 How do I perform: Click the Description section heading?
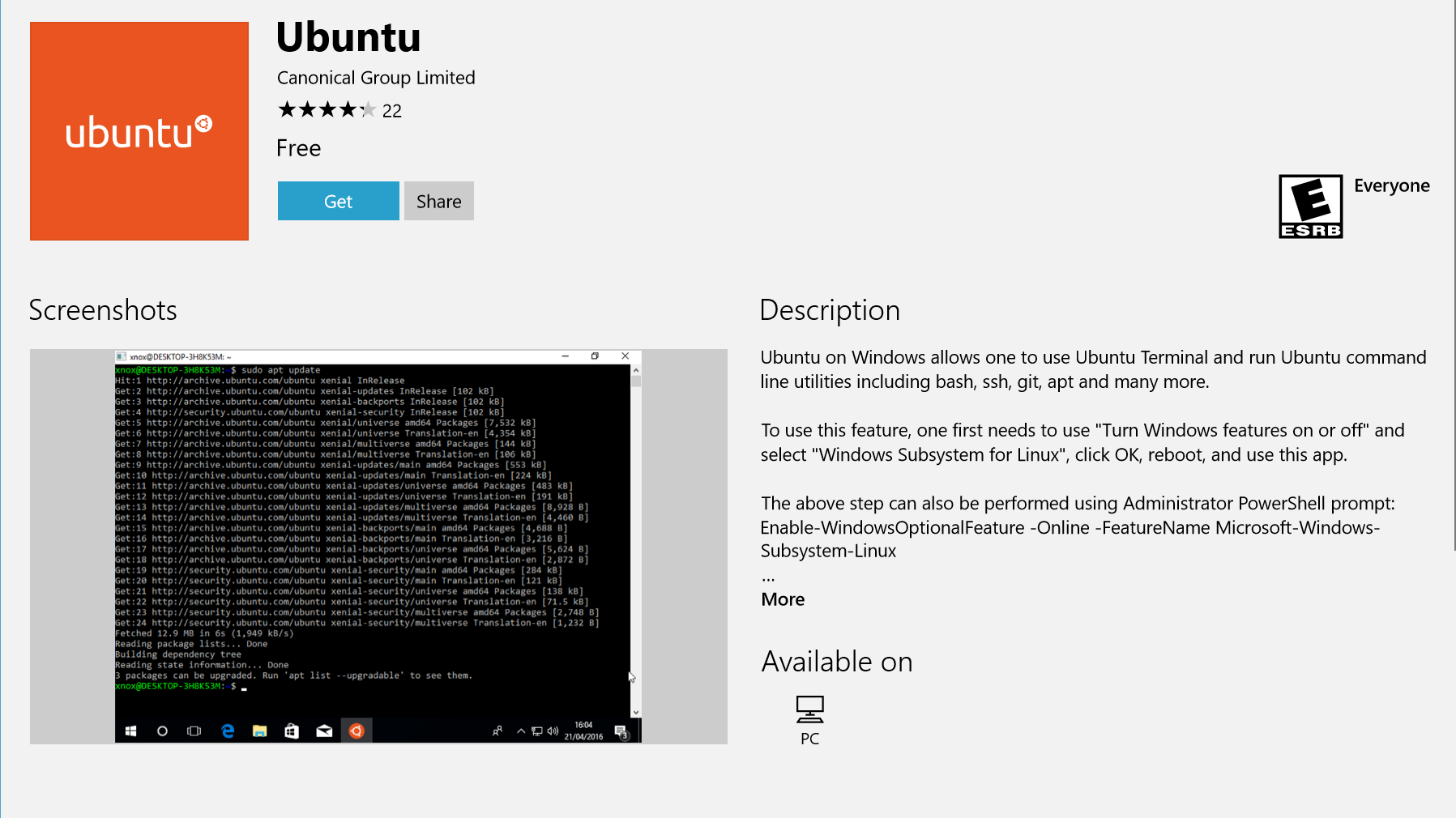click(x=830, y=310)
